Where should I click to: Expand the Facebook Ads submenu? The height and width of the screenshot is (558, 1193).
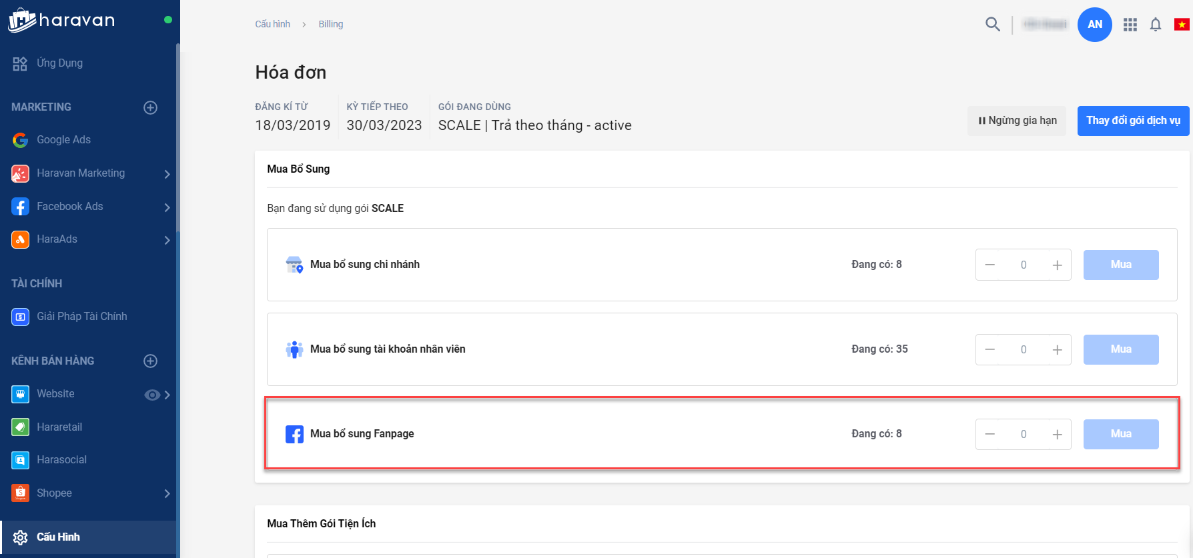[167, 207]
